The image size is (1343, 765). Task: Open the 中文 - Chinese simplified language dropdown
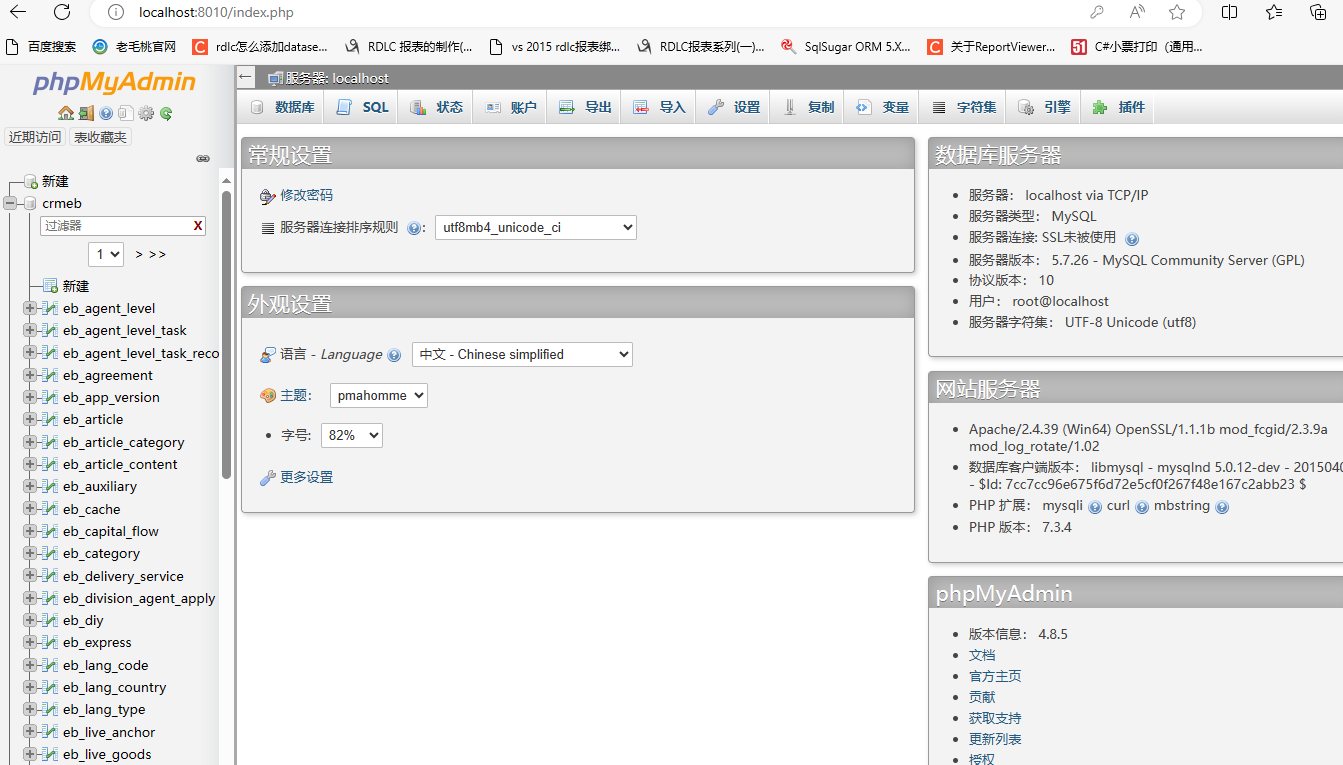[x=522, y=354]
